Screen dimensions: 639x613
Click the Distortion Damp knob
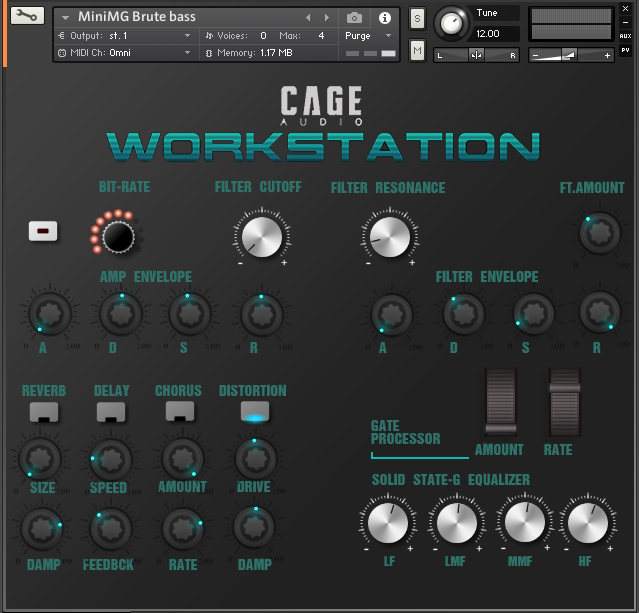tap(254, 527)
